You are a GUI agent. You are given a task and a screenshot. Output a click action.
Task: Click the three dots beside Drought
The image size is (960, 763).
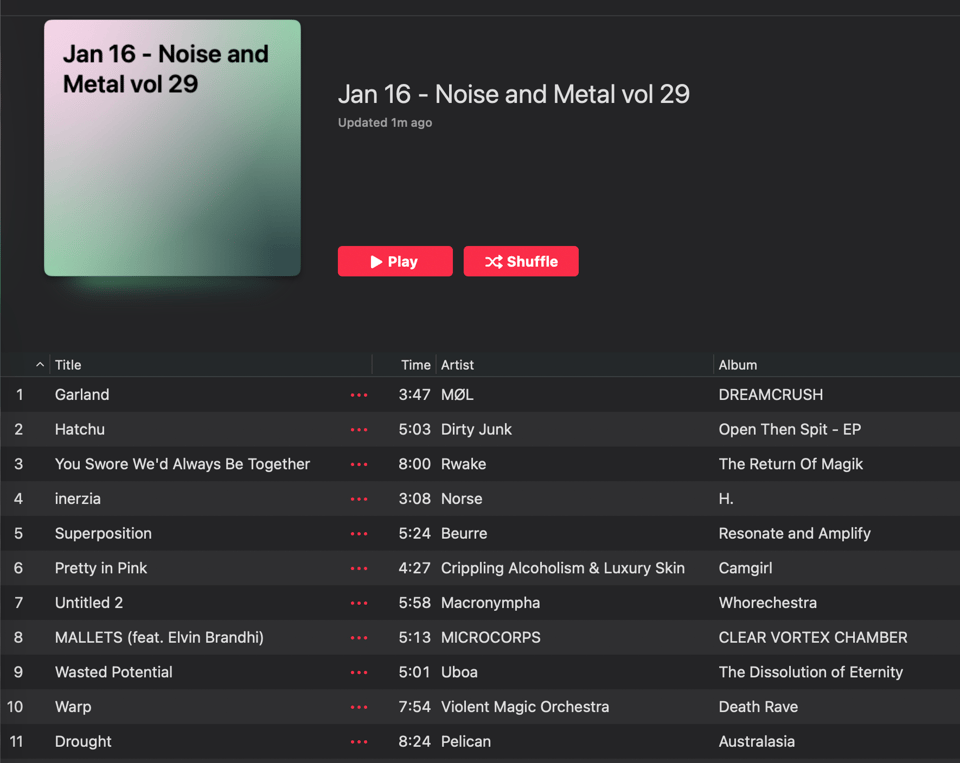(x=359, y=742)
